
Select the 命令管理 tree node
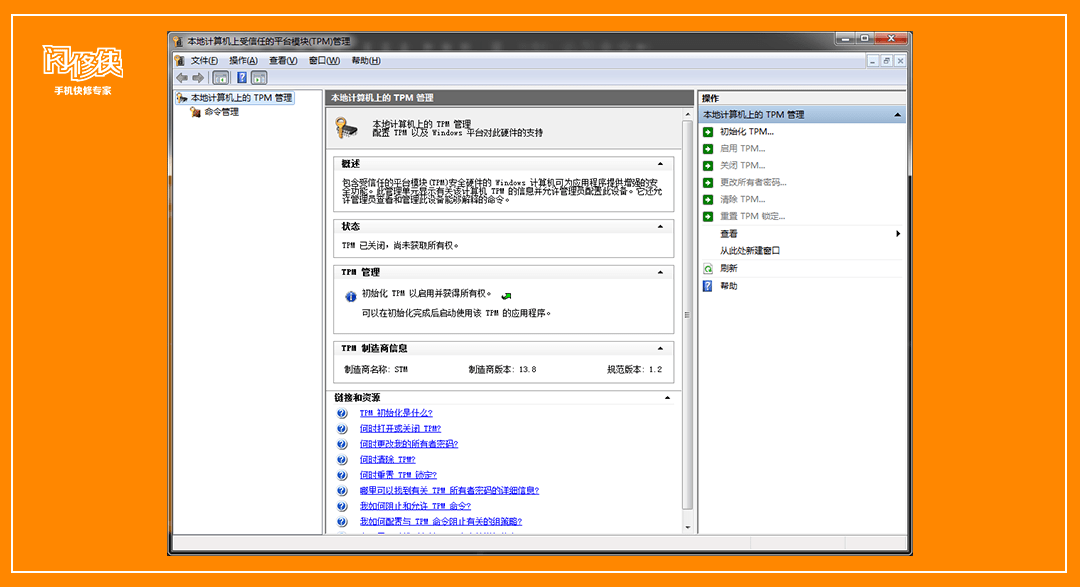(x=221, y=112)
